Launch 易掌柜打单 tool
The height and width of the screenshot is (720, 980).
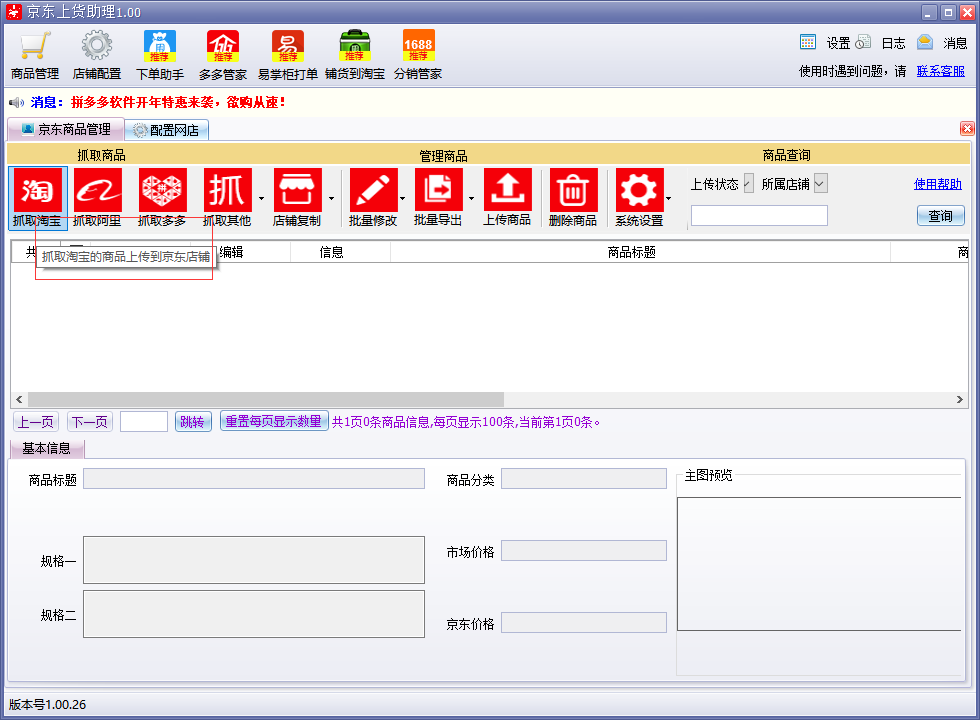(288, 55)
